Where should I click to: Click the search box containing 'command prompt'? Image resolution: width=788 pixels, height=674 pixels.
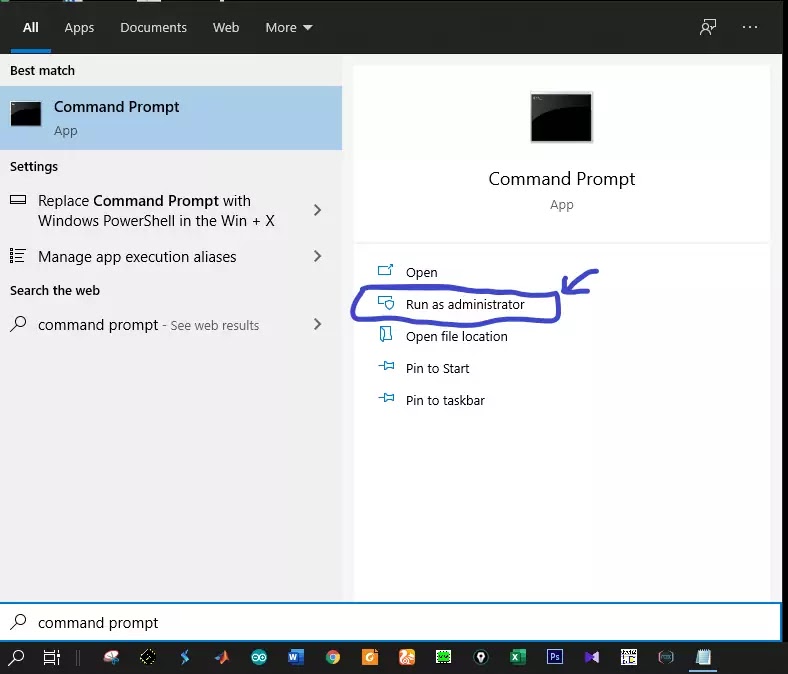pyautogui.click(x=391, y=622)
